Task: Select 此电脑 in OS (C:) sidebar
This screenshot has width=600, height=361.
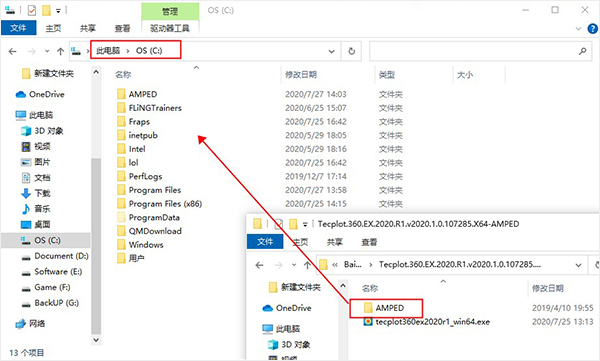Action: point(34,115)
